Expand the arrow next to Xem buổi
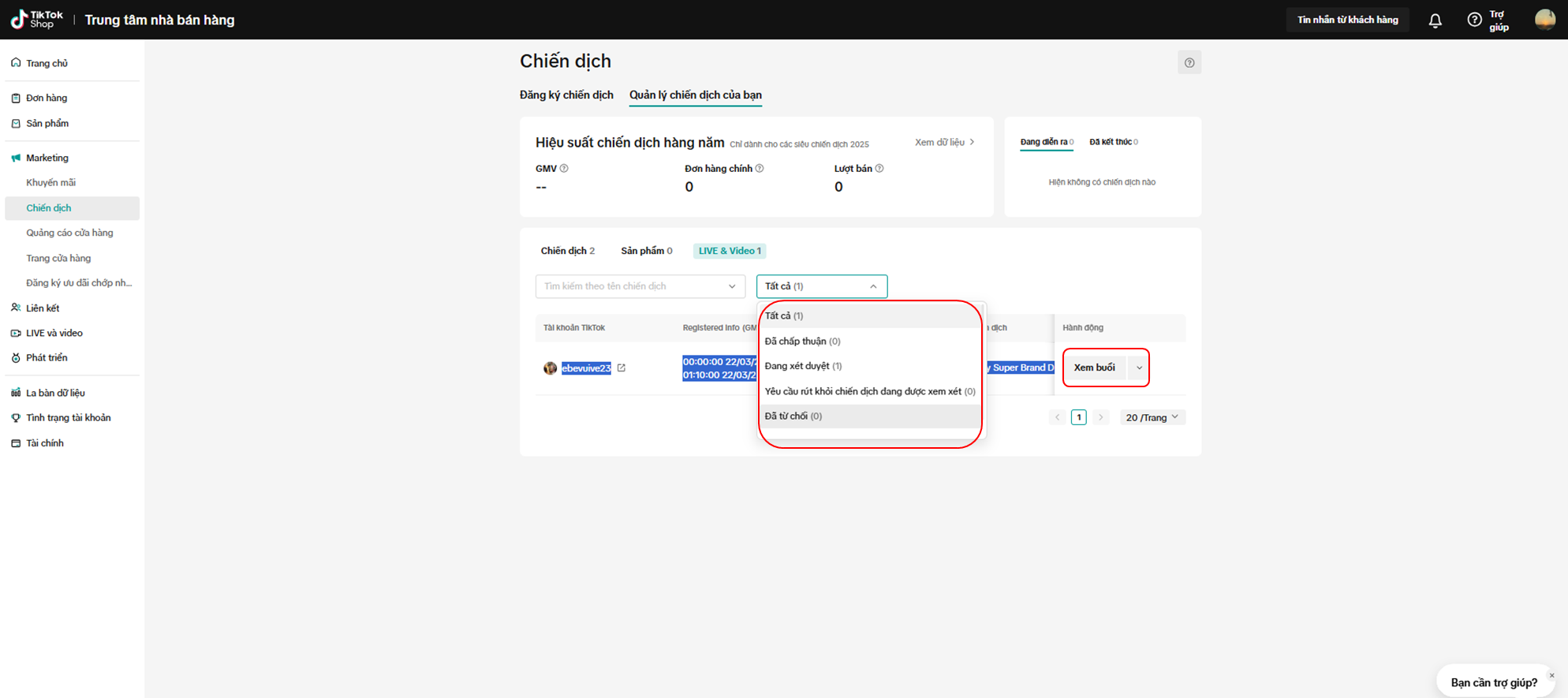This screenshot has height=698, width=1568. 1138,368
